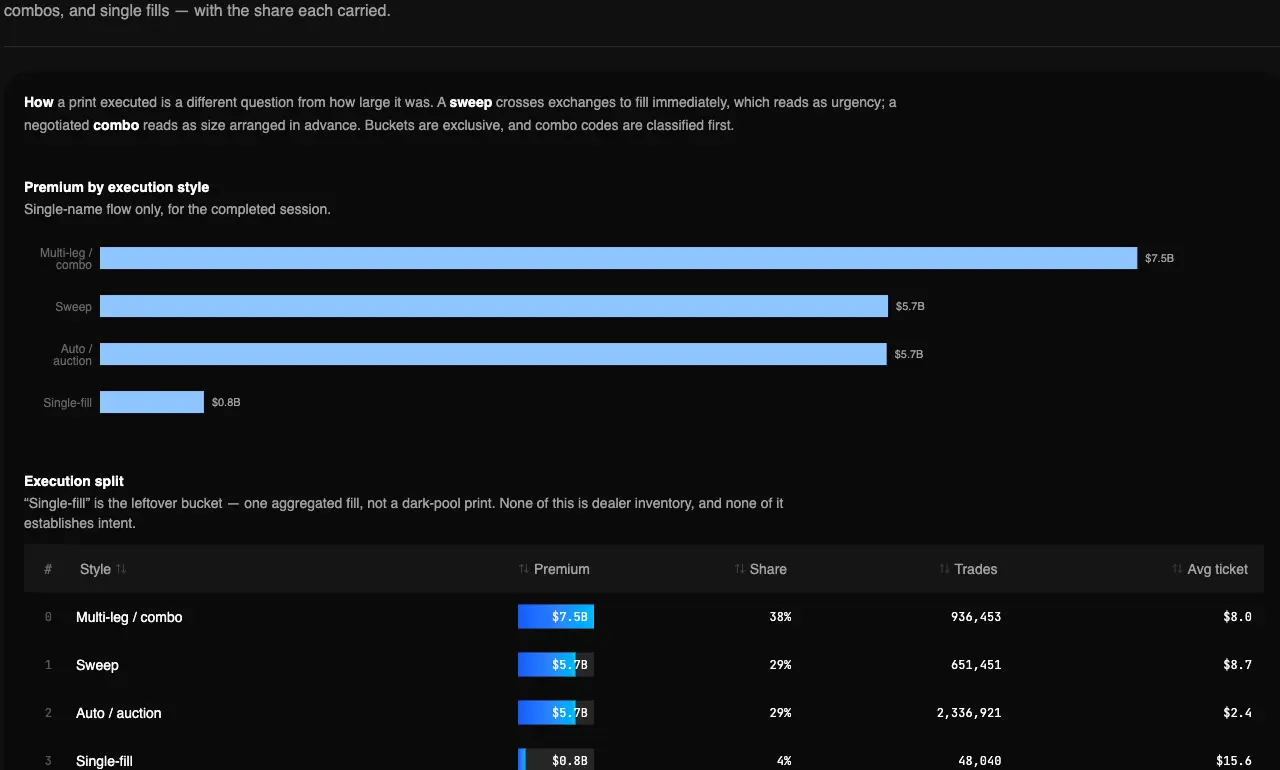Image resolution: width=1280 pixels, height=770 pixels.
Task: Click the $0.8B premium cell bar
Action: 556,760
